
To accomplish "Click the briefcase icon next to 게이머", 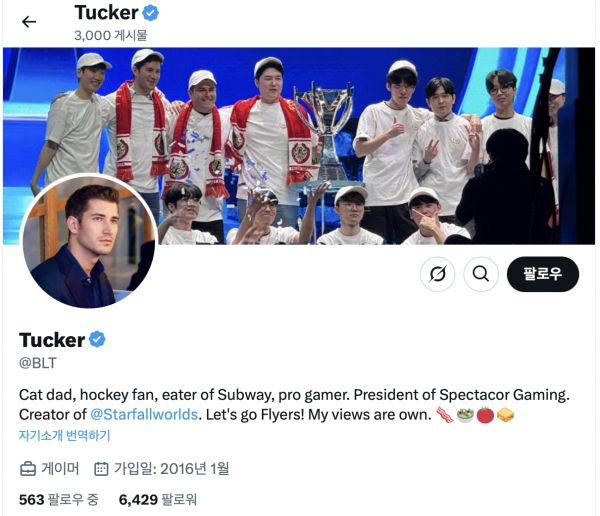I will [28, 468].
